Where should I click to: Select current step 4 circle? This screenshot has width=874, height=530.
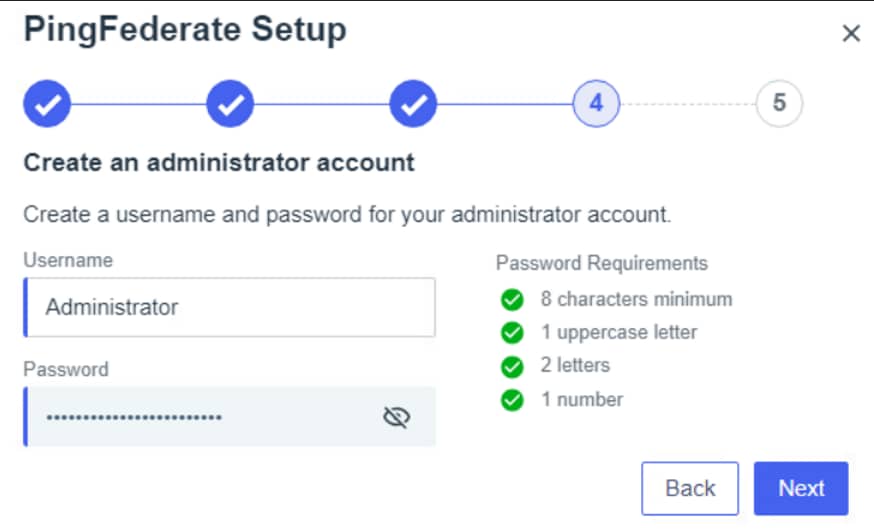point(596,103)
